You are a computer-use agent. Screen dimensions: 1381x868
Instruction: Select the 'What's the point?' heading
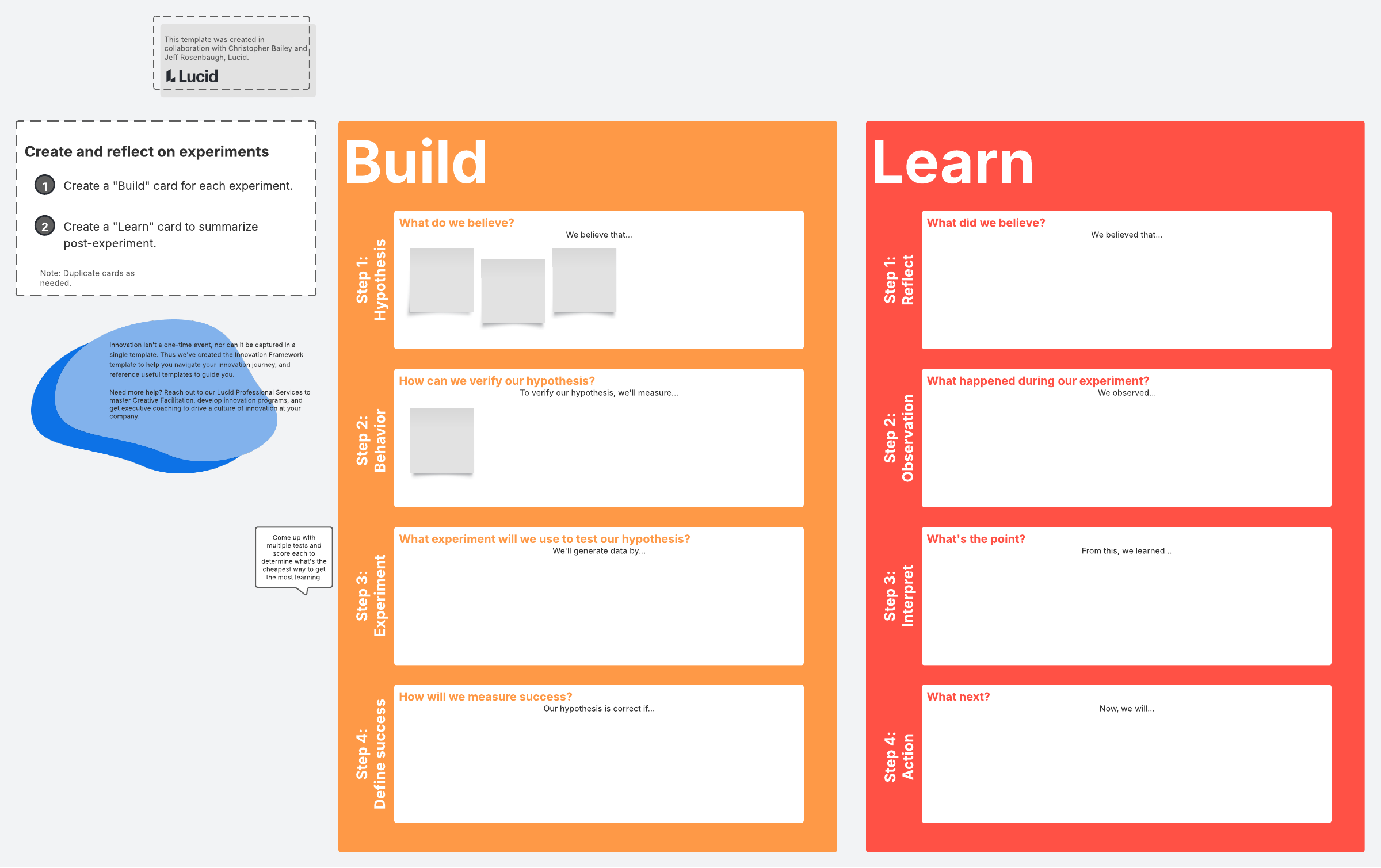coord(975,539)
